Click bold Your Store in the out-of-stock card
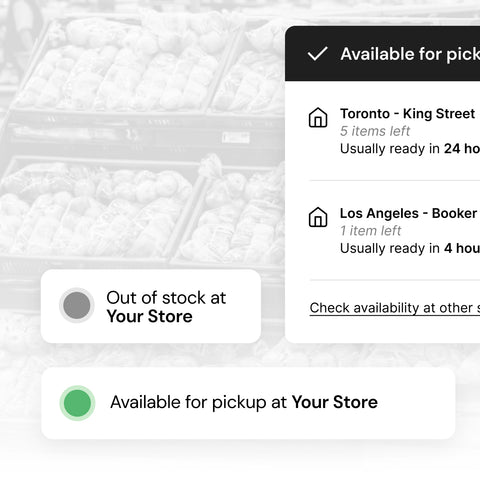The width and height of the screenshot is (480, 480). (149, 316)
